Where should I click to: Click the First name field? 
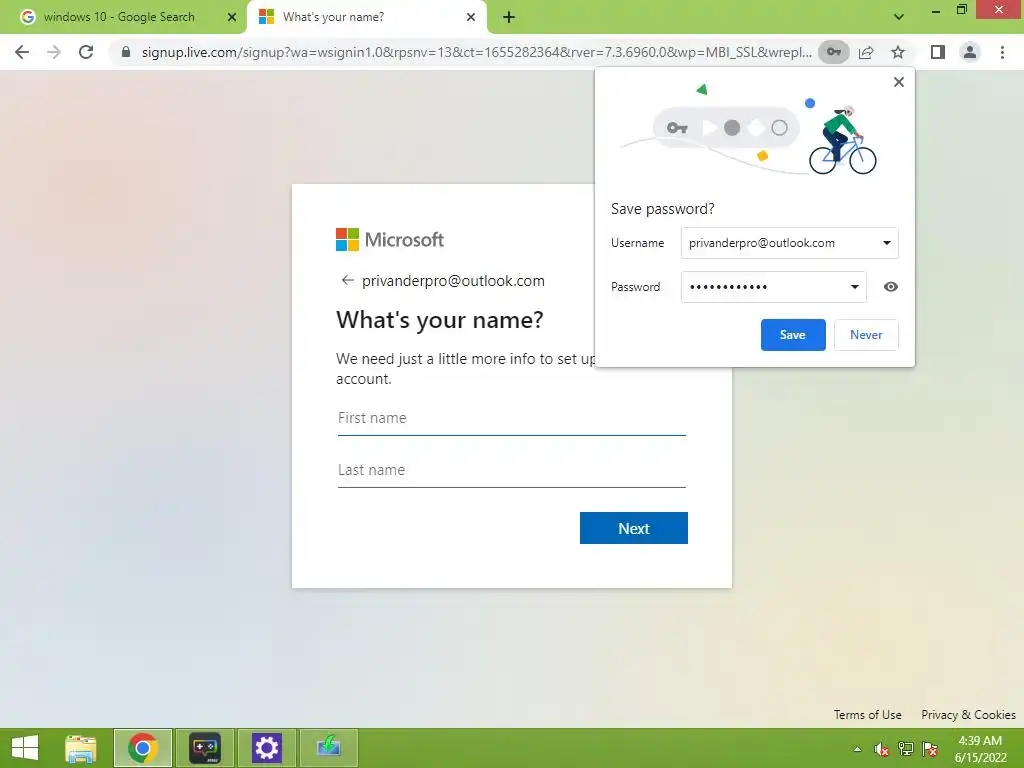click(x=511, y=419)
